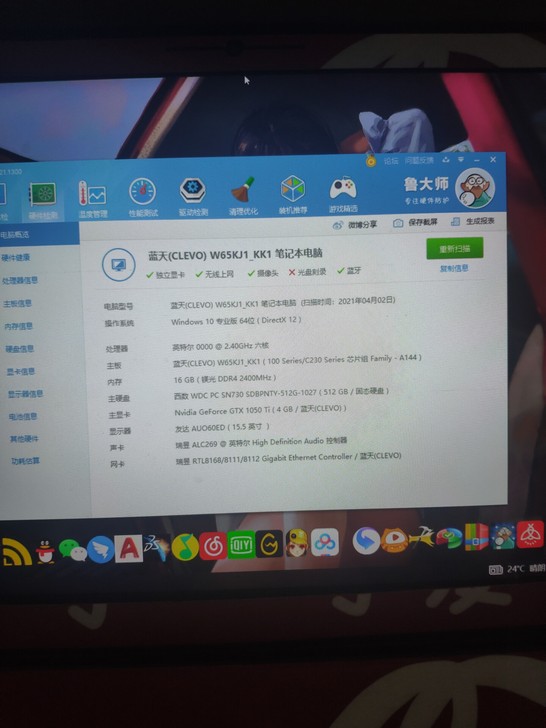Click 无线上网 feature indicator

(x=214, y=274)
